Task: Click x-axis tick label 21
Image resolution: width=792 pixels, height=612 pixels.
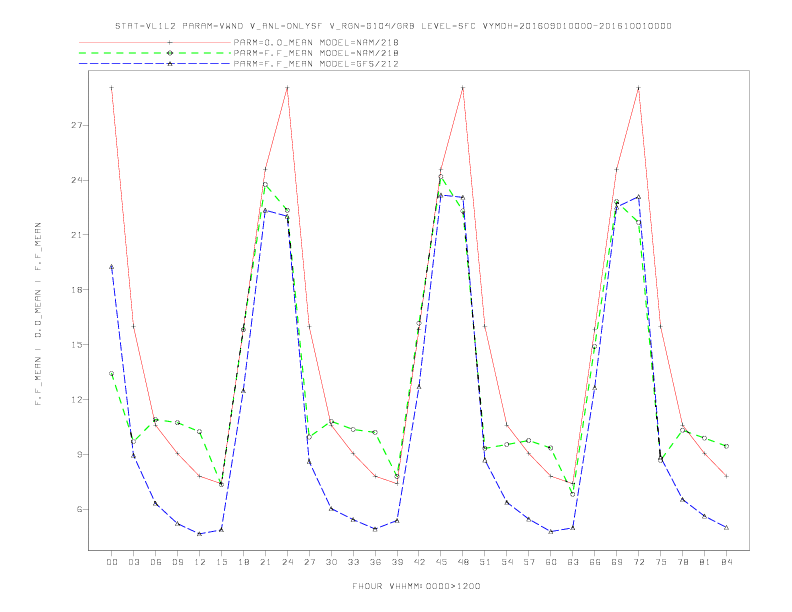Action: click(x=265, y=562)
